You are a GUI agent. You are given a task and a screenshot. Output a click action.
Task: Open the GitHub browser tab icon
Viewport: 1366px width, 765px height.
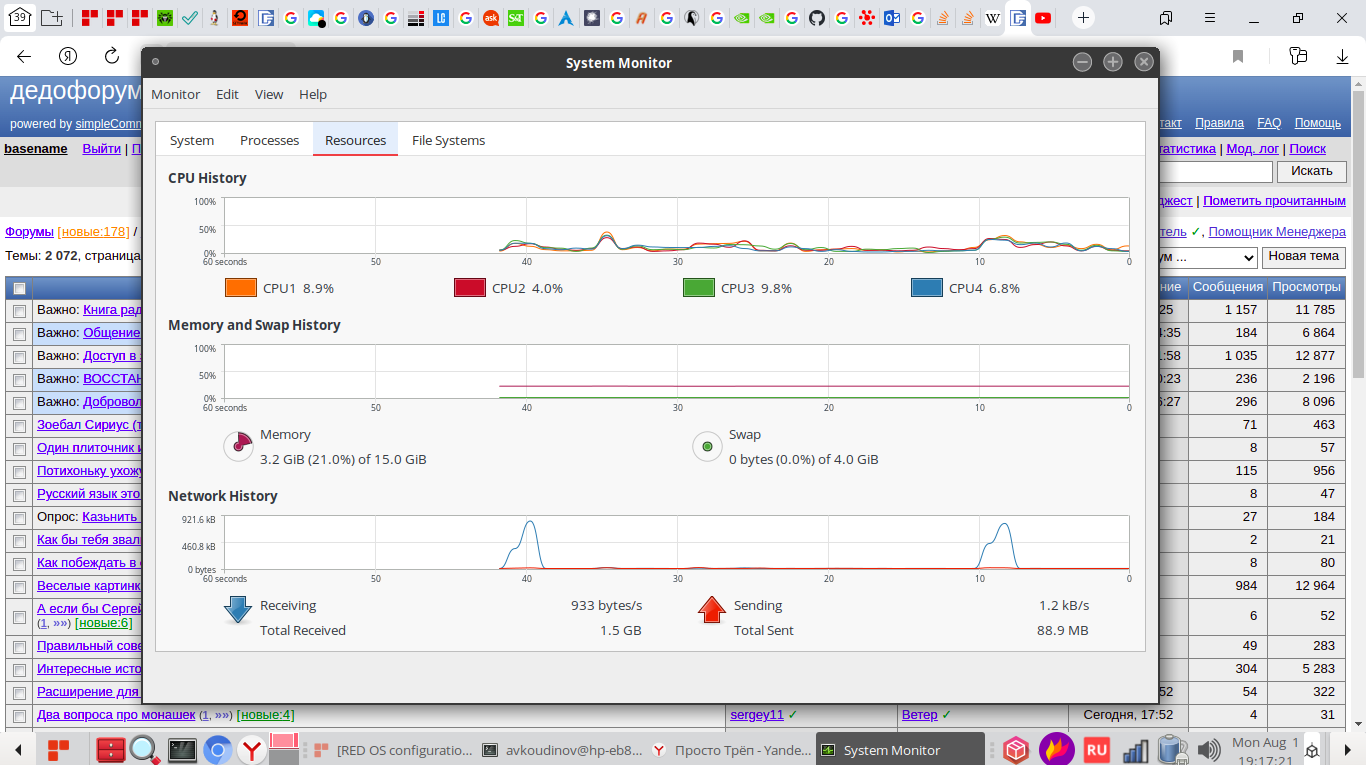[x=817, y=18]
